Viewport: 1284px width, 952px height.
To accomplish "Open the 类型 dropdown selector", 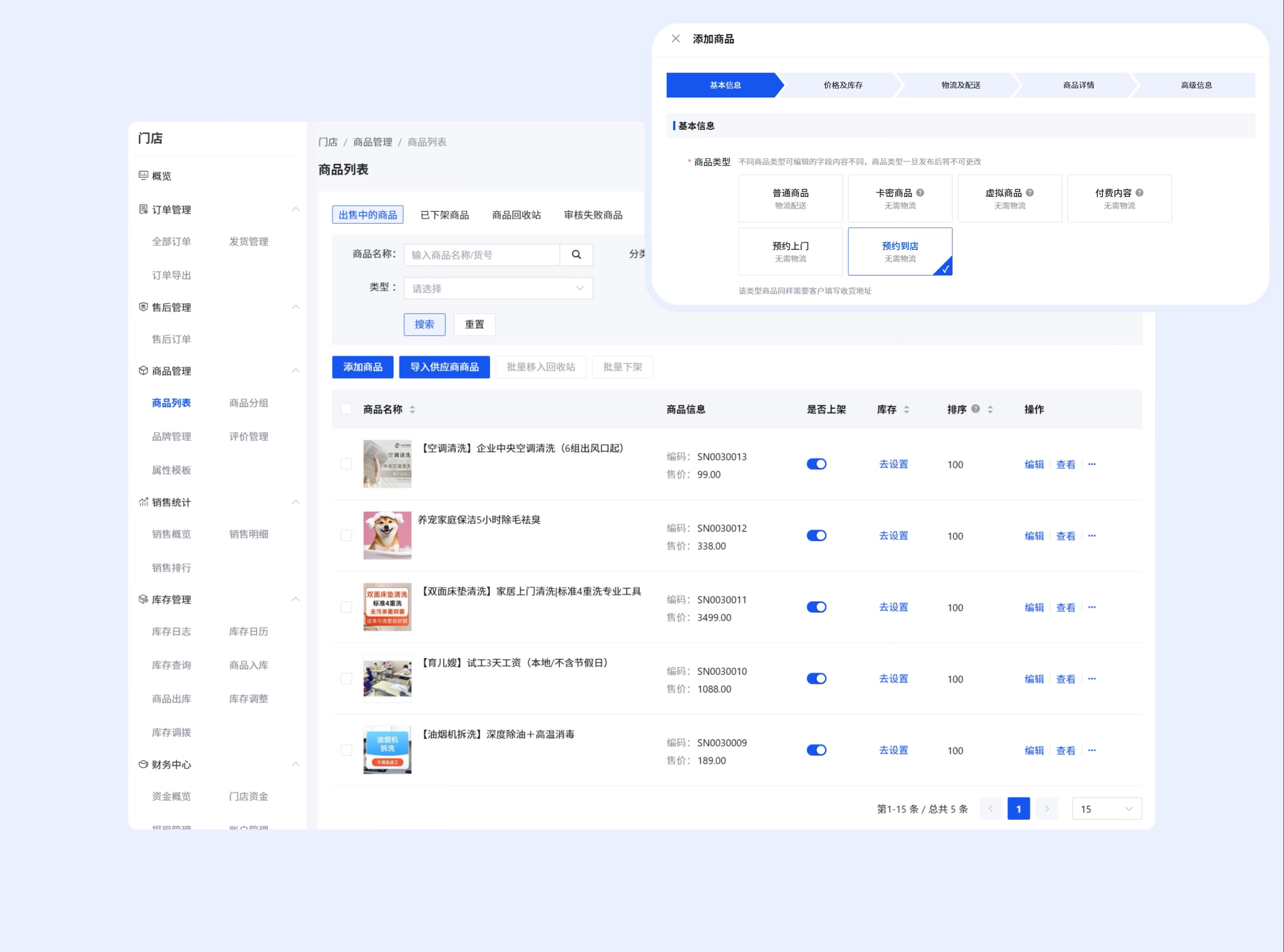I will point(498,288).
